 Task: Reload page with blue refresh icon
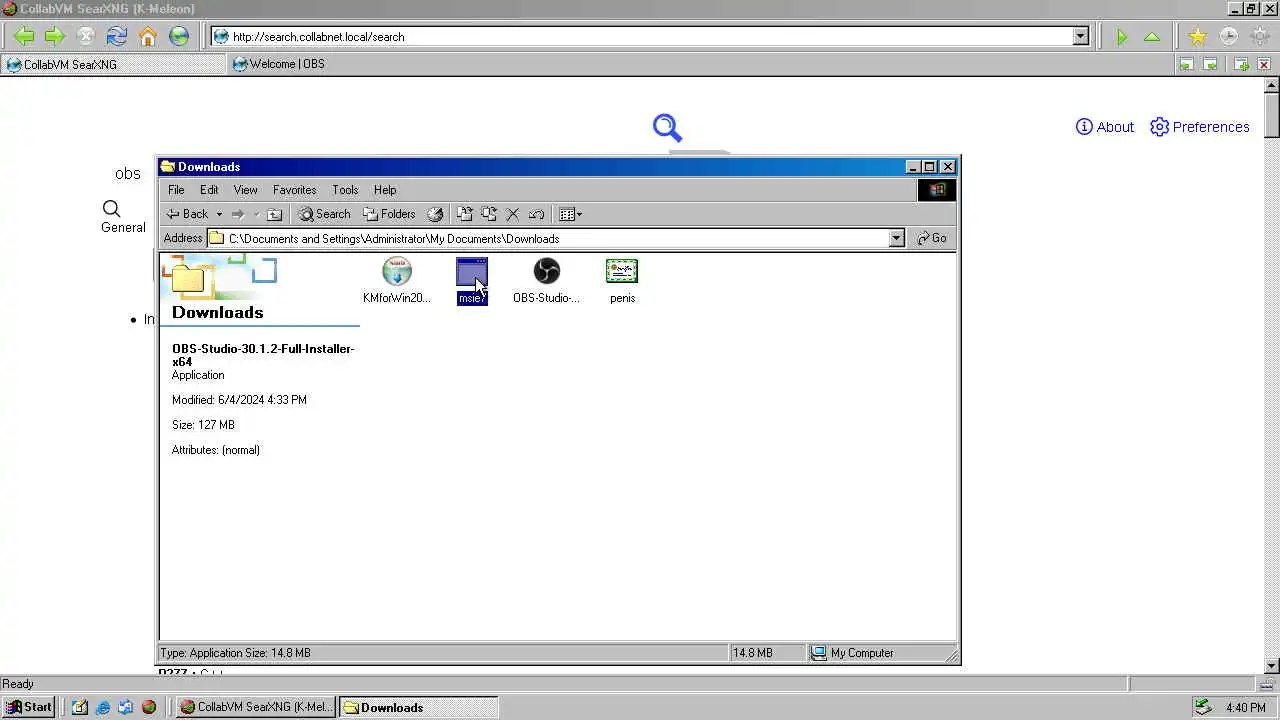click(117, 37)
